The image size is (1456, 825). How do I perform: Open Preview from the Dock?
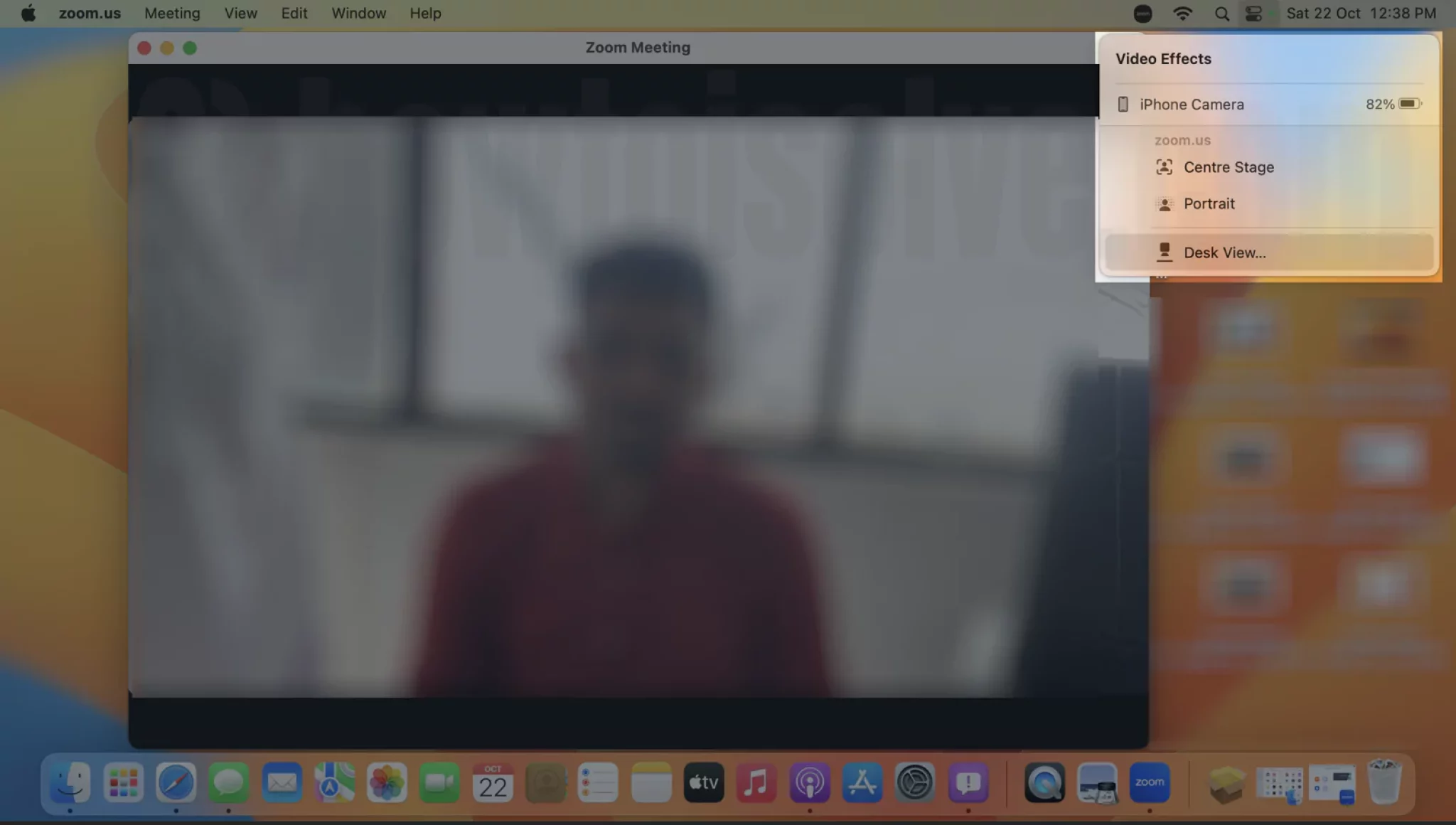point(1097,783)
